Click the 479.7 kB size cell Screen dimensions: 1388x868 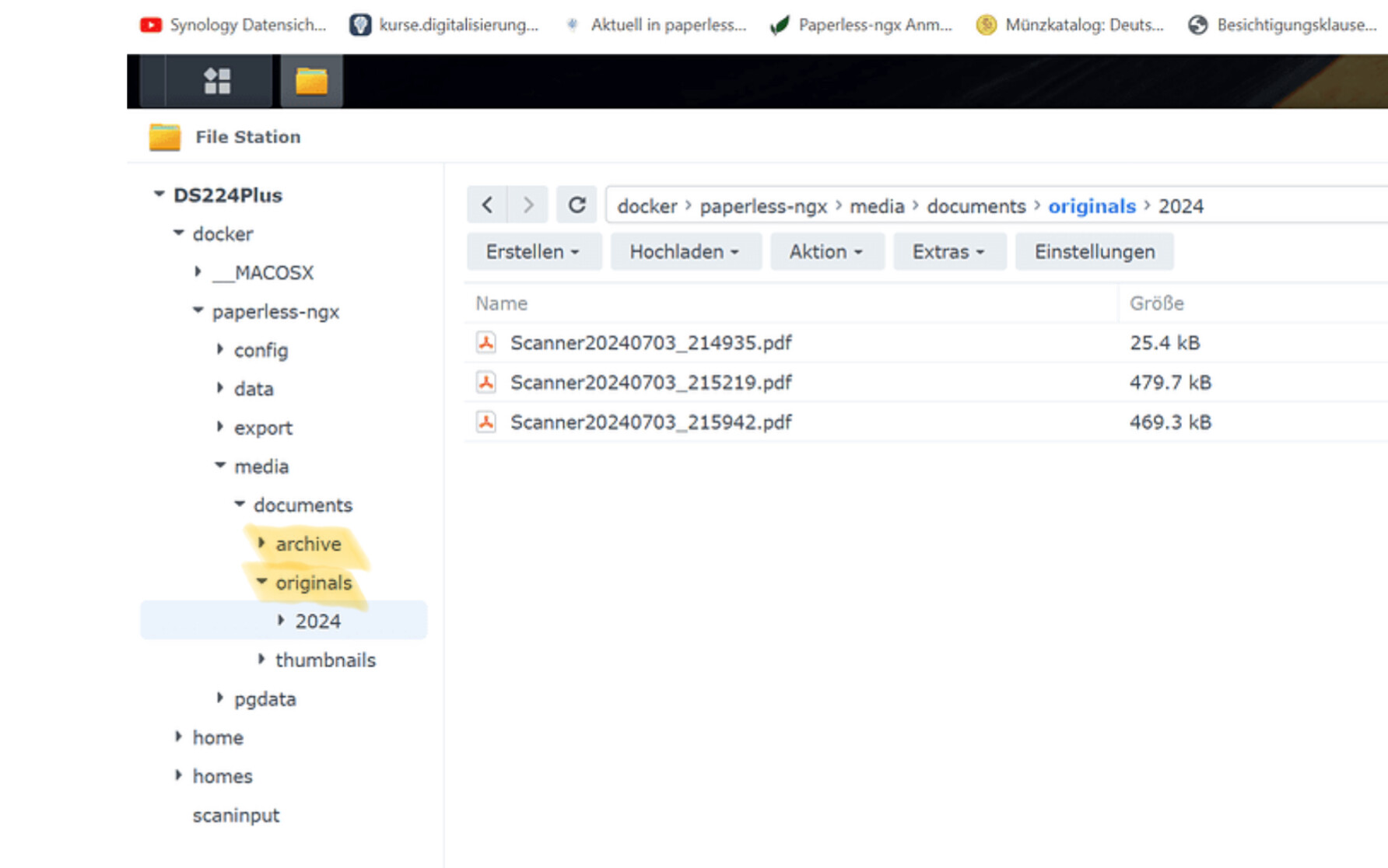[1170, 382]
